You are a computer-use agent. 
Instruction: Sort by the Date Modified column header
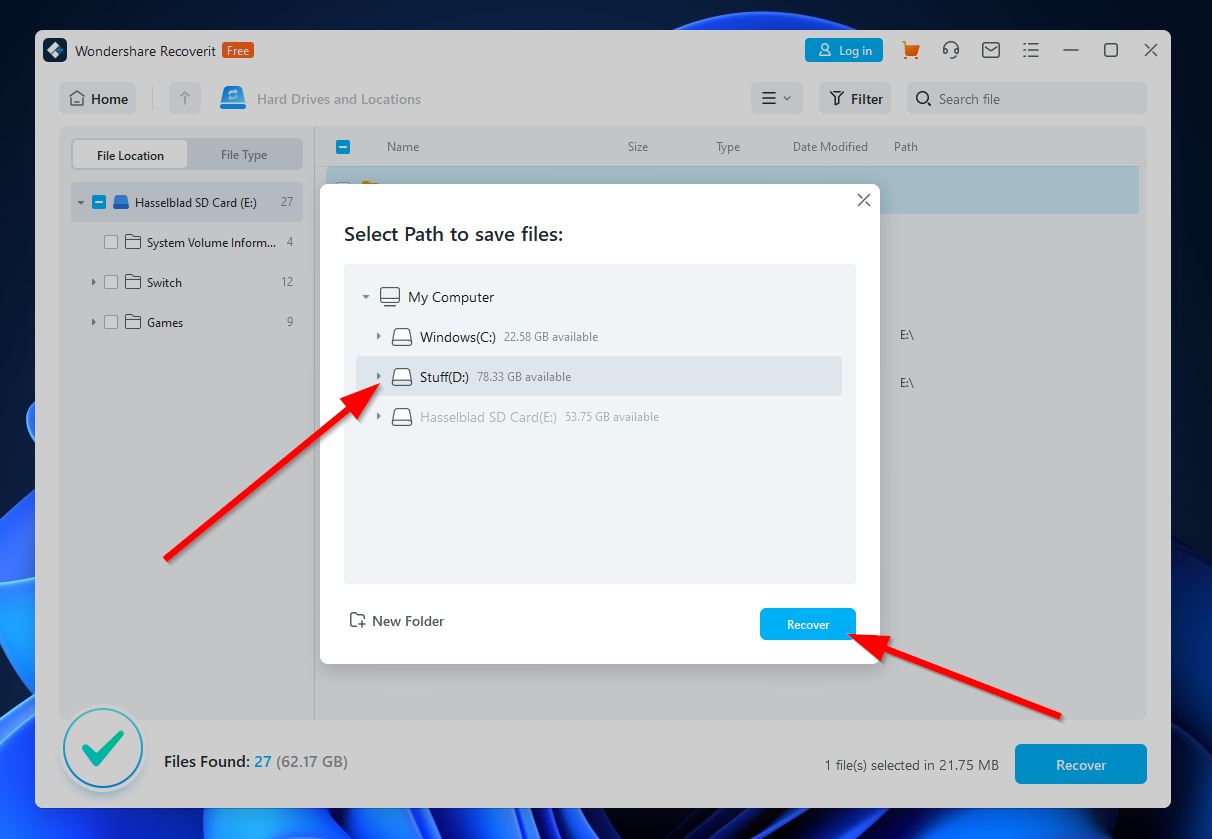pyautogui.click(x=830, y=147)
